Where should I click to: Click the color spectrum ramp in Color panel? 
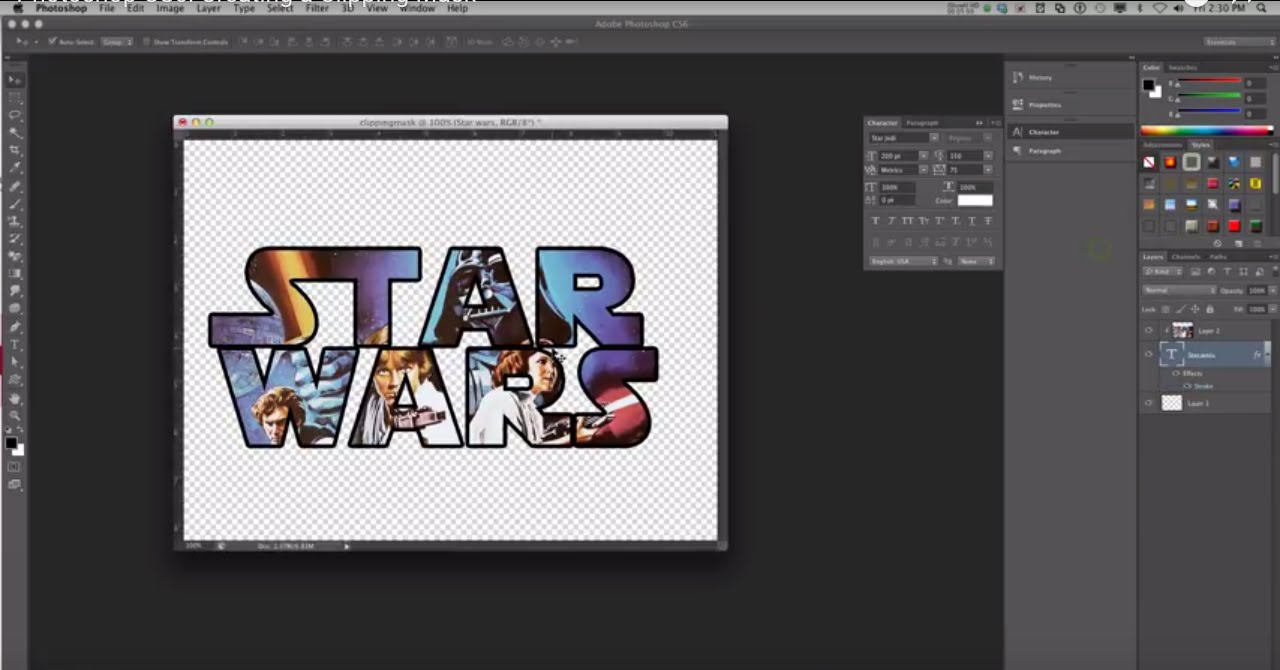point(1207,131)
